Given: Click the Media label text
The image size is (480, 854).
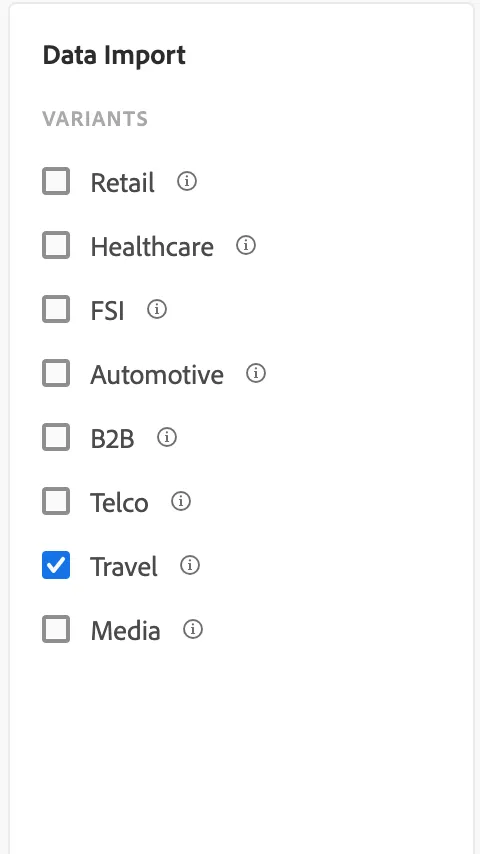Looking at the screenshot, I should pyautogui.click(x=125, y=631).
